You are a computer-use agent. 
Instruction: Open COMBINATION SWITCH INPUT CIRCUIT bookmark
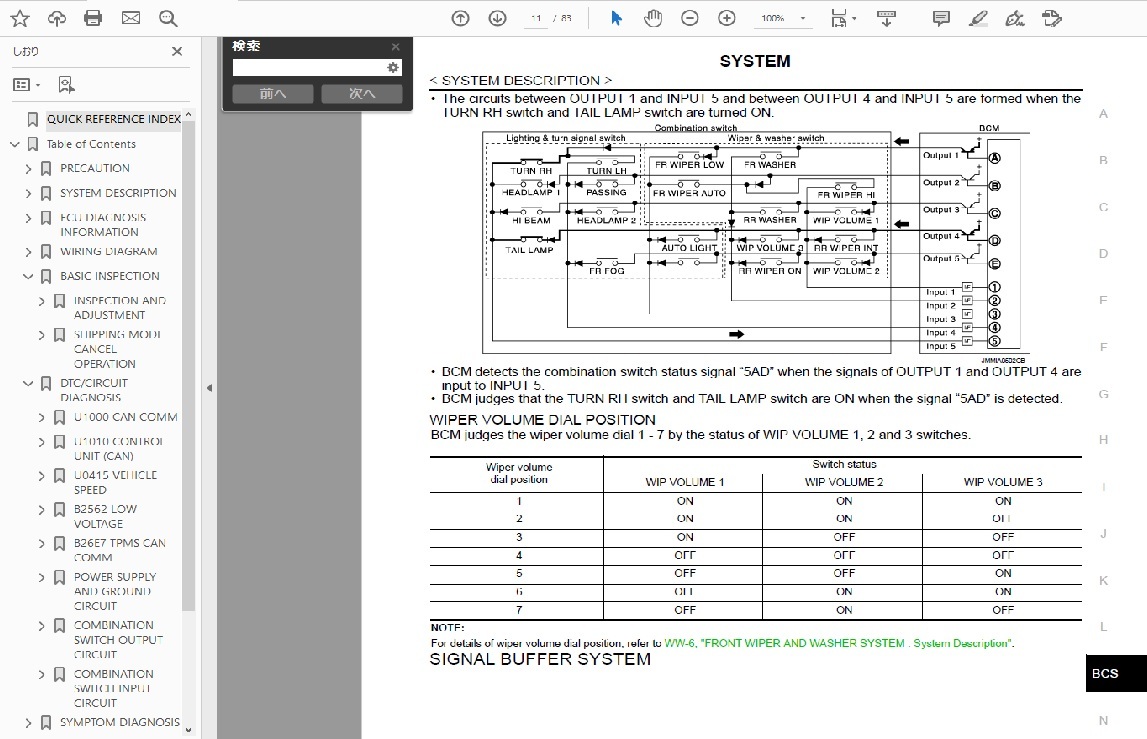(x=113, y=688)
